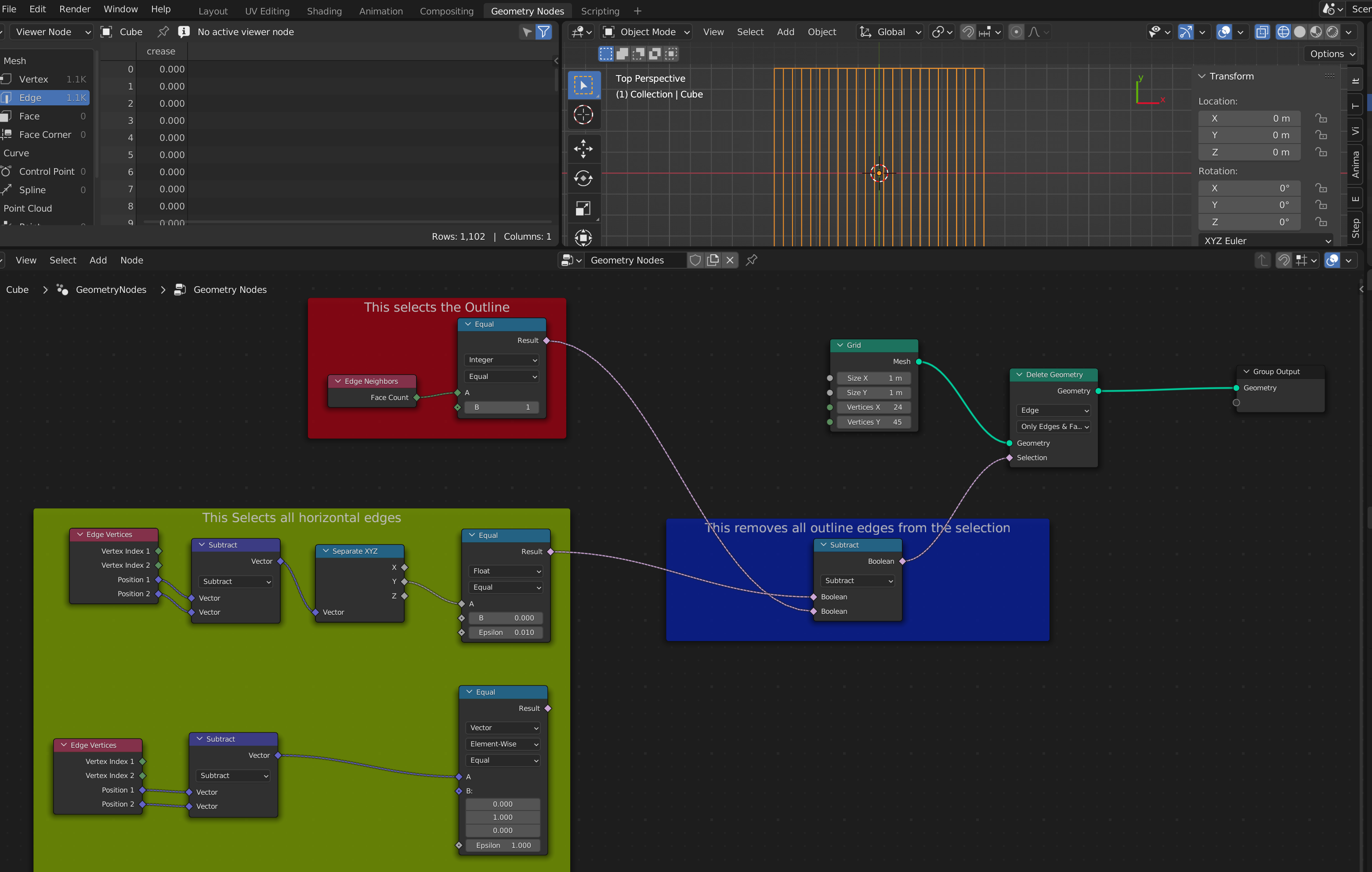The width and height of the screenshot is (1372, 872).
Task: Pin the node editor tree
Action: (x=752, y=260)
